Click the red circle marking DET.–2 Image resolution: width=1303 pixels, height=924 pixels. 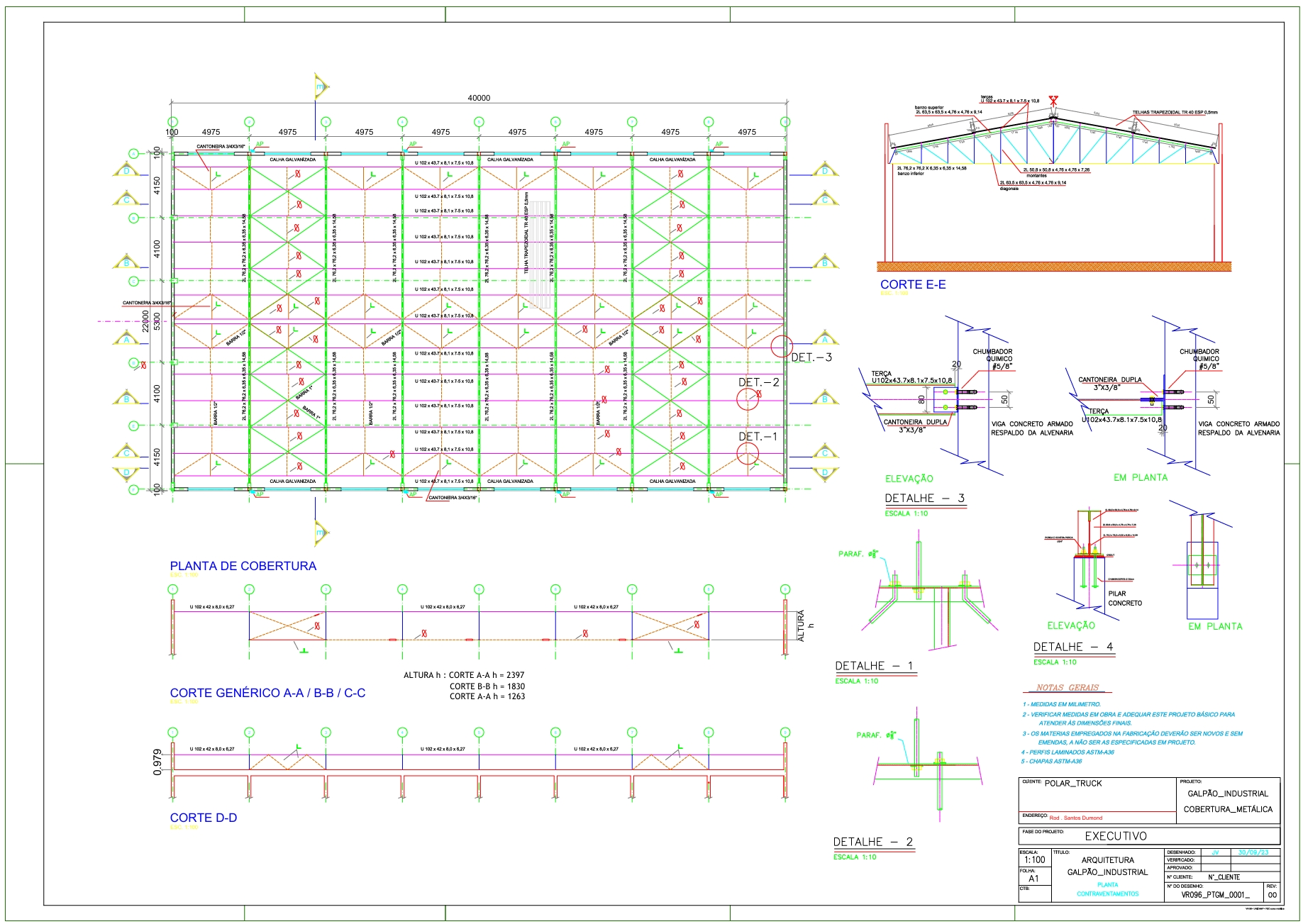[x=748, y=399]
